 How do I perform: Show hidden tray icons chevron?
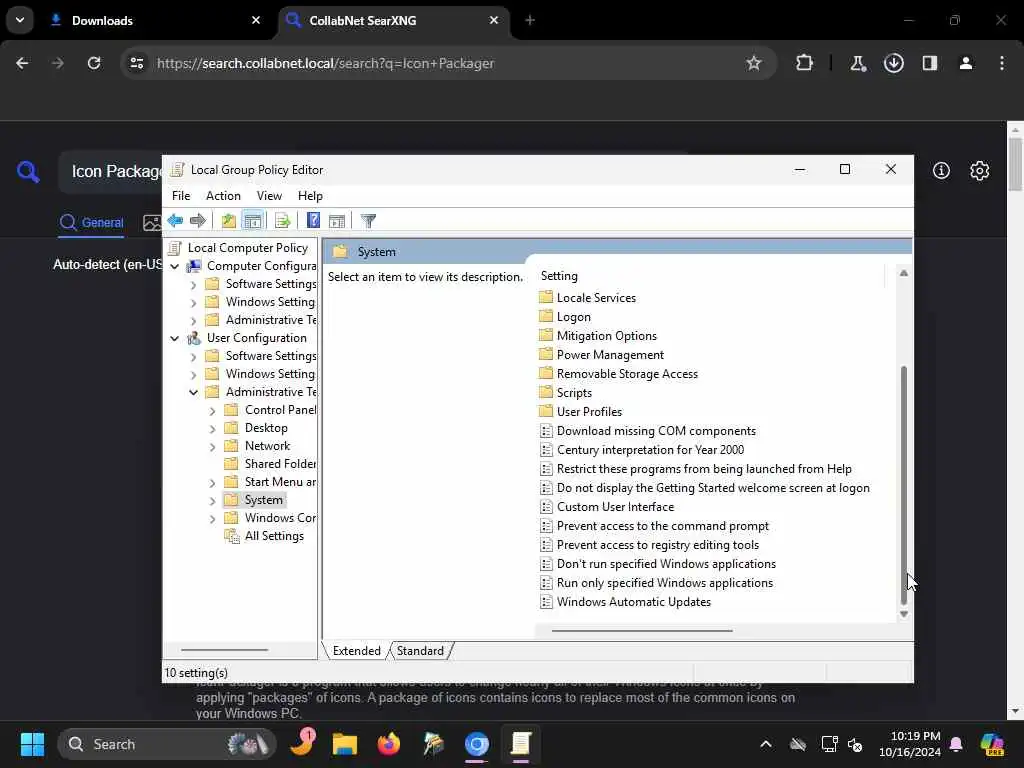point(765,744)
